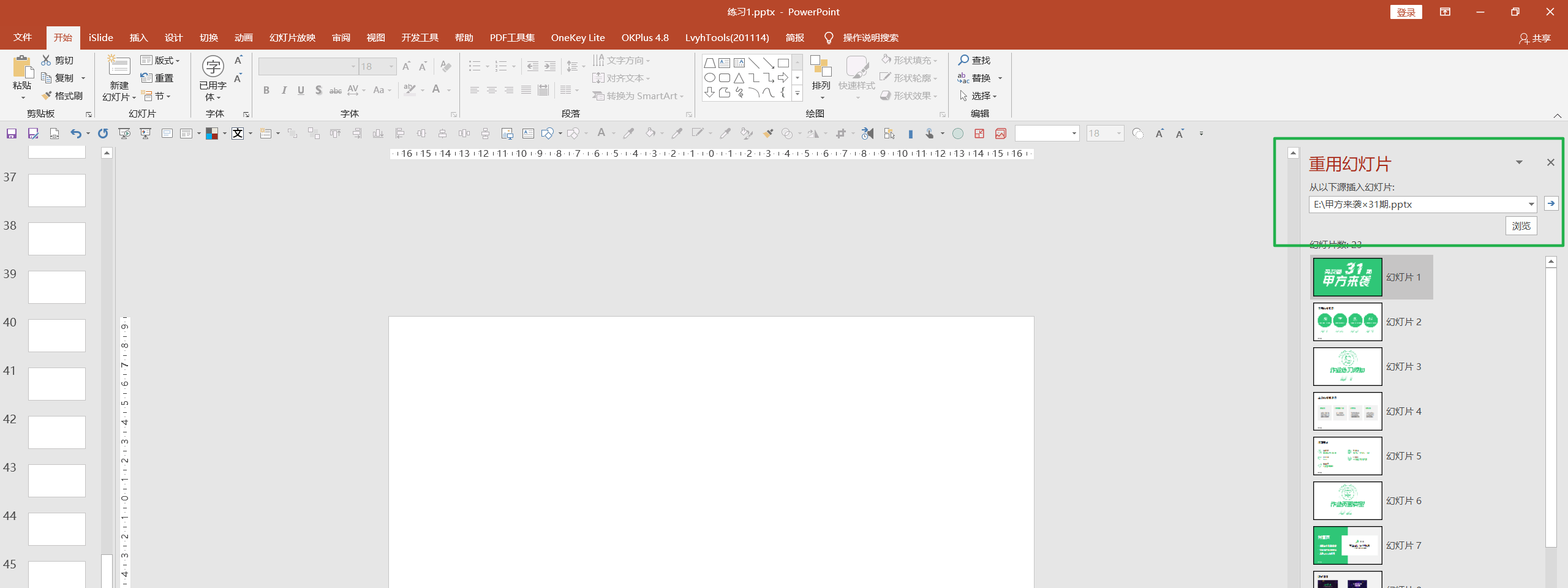Click the Browse (浏览) button
The width and height of the screenshot is (1568, 588).
tap(1521, 226)
